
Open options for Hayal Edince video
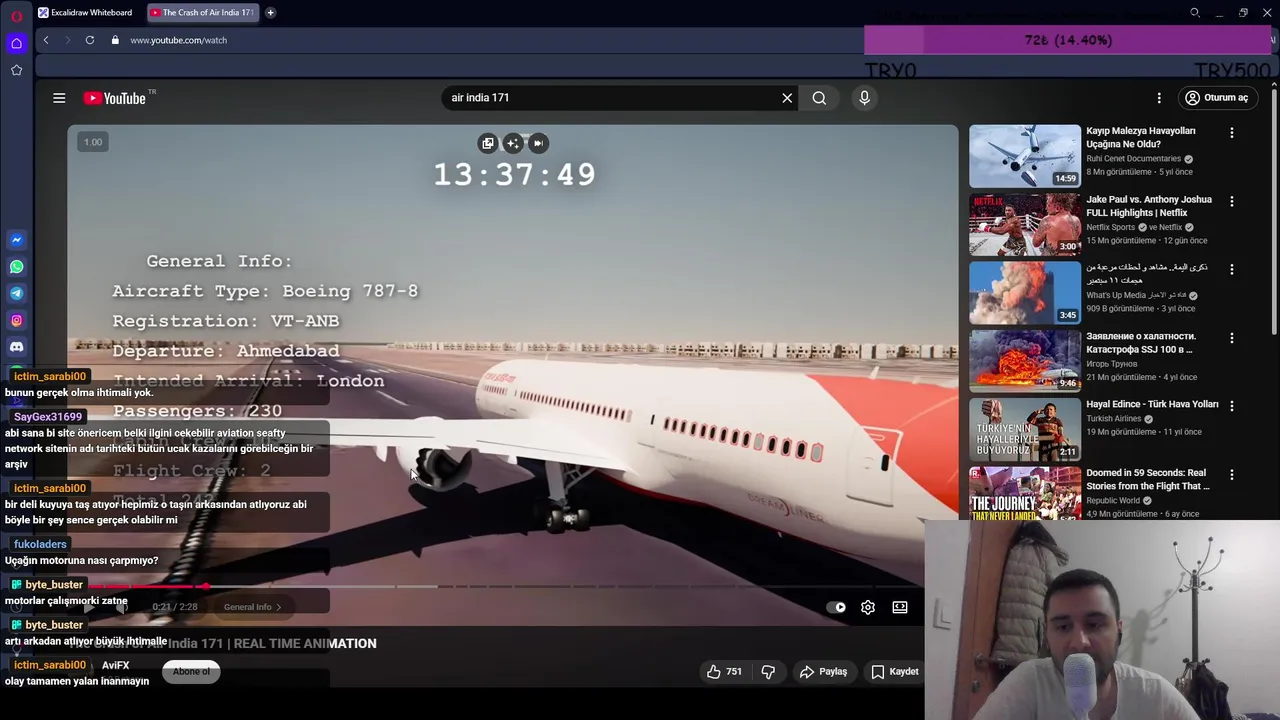coord(1232,406)
